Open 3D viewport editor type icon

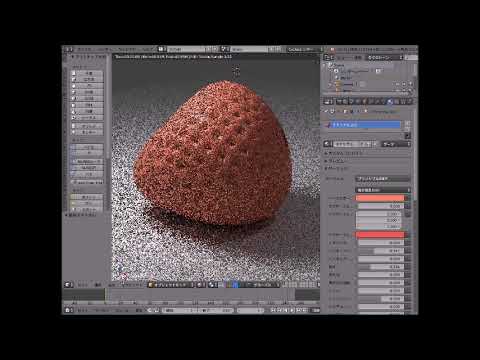[x=68, y=285]
